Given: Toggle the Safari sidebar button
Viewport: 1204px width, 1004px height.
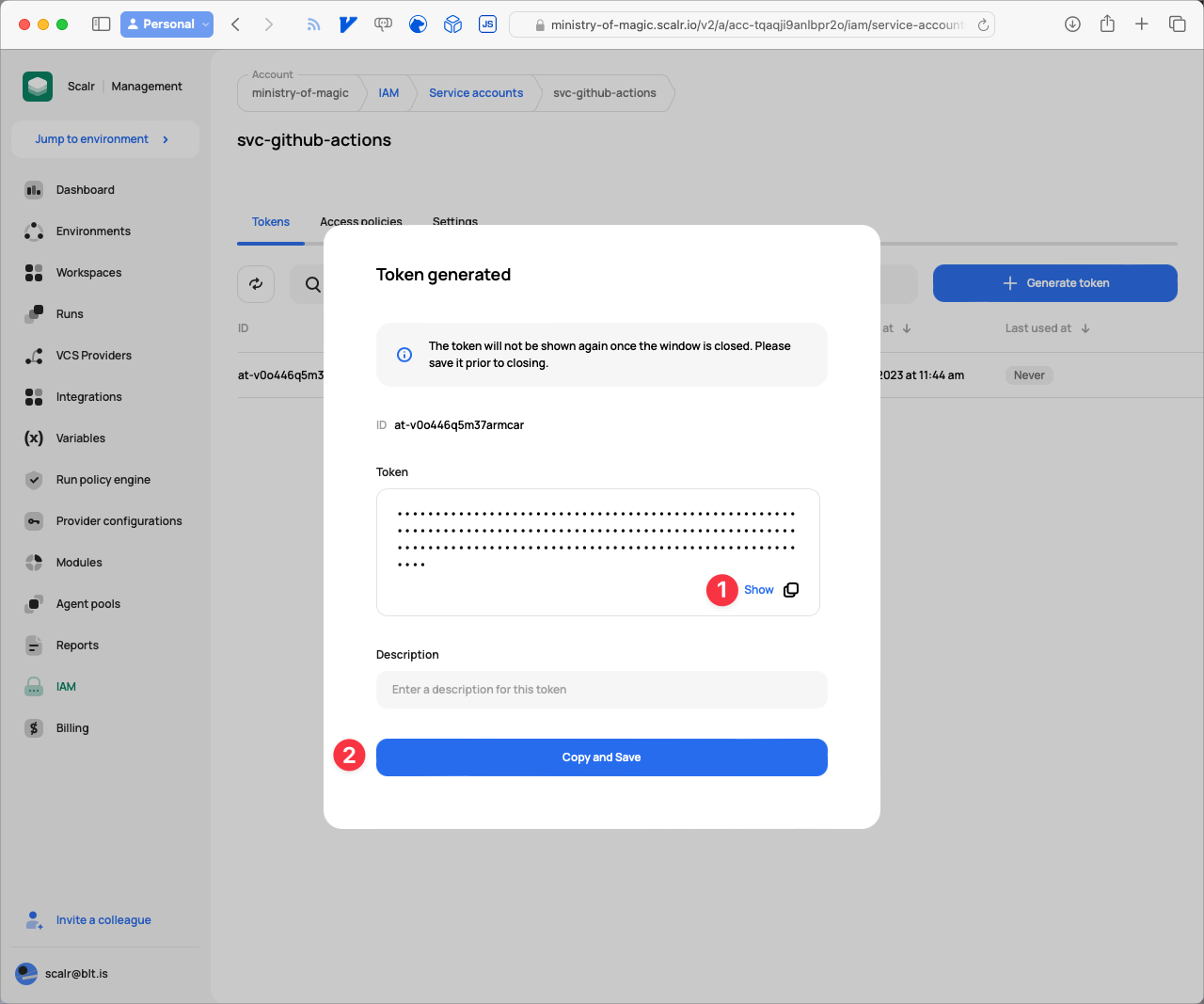Looking at the screenshot, I should pos(102,24).
